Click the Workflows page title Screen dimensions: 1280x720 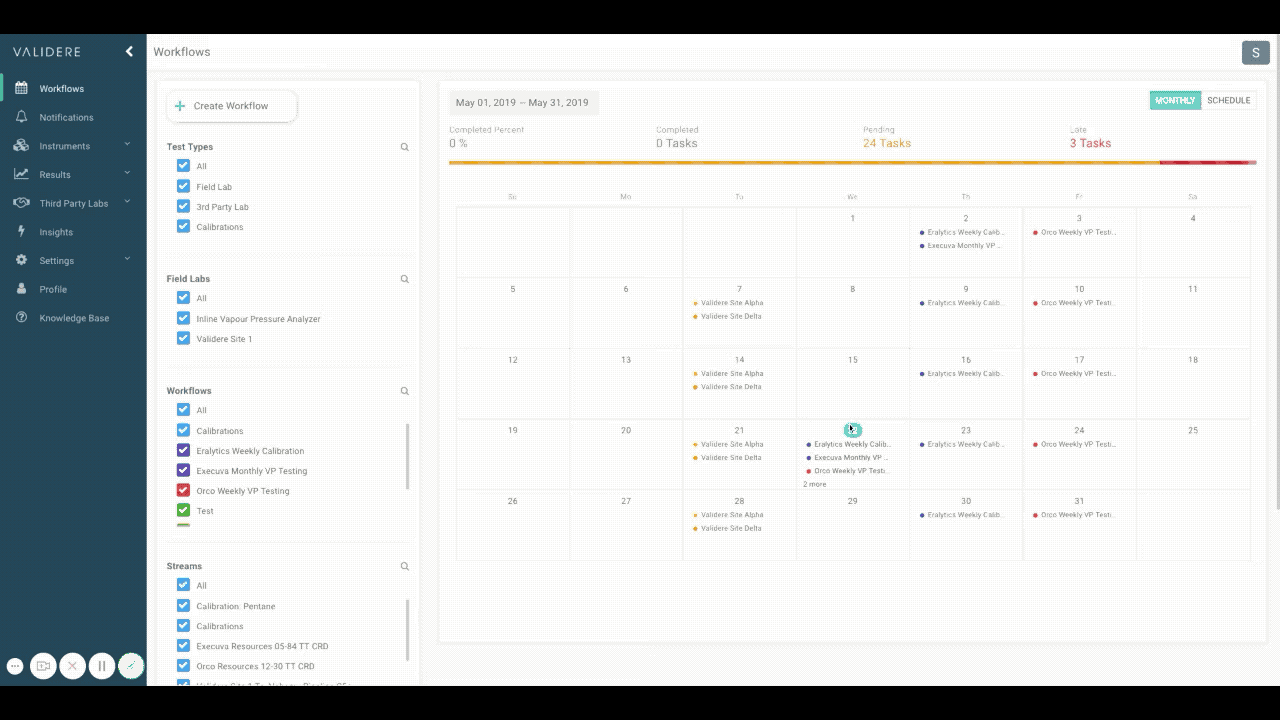click(x=182, y=52)
